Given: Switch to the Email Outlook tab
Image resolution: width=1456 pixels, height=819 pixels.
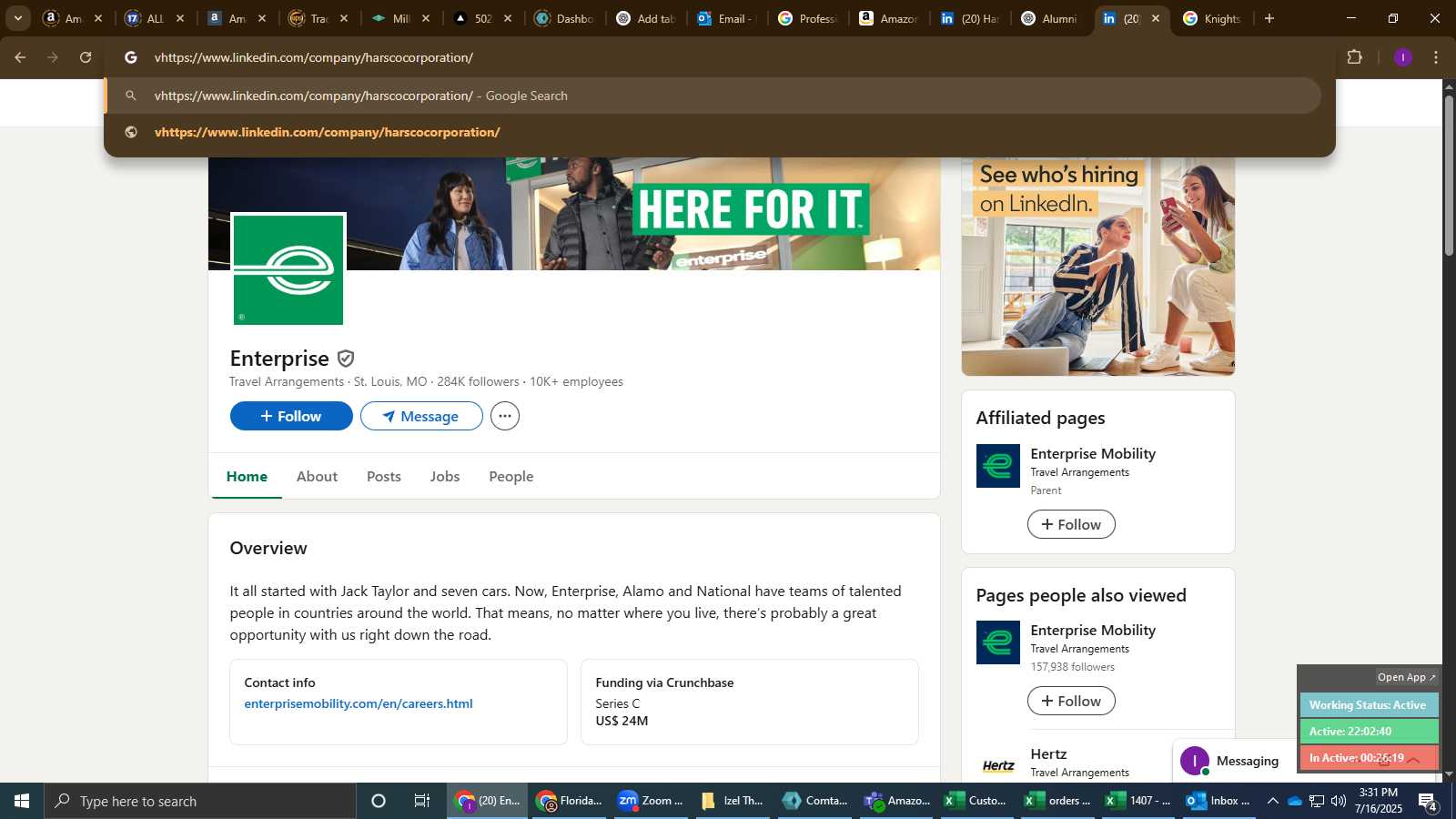Looking at the screenshot, I should pyautogui.click(x=725, y=18).
